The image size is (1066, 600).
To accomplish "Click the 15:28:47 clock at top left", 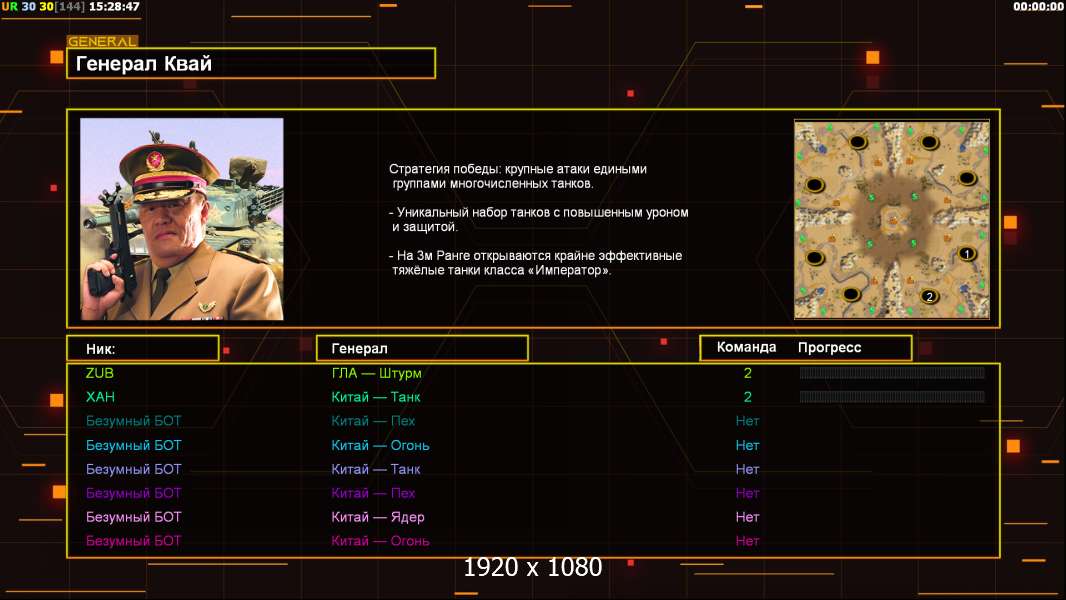I will [x=114, y=7].
